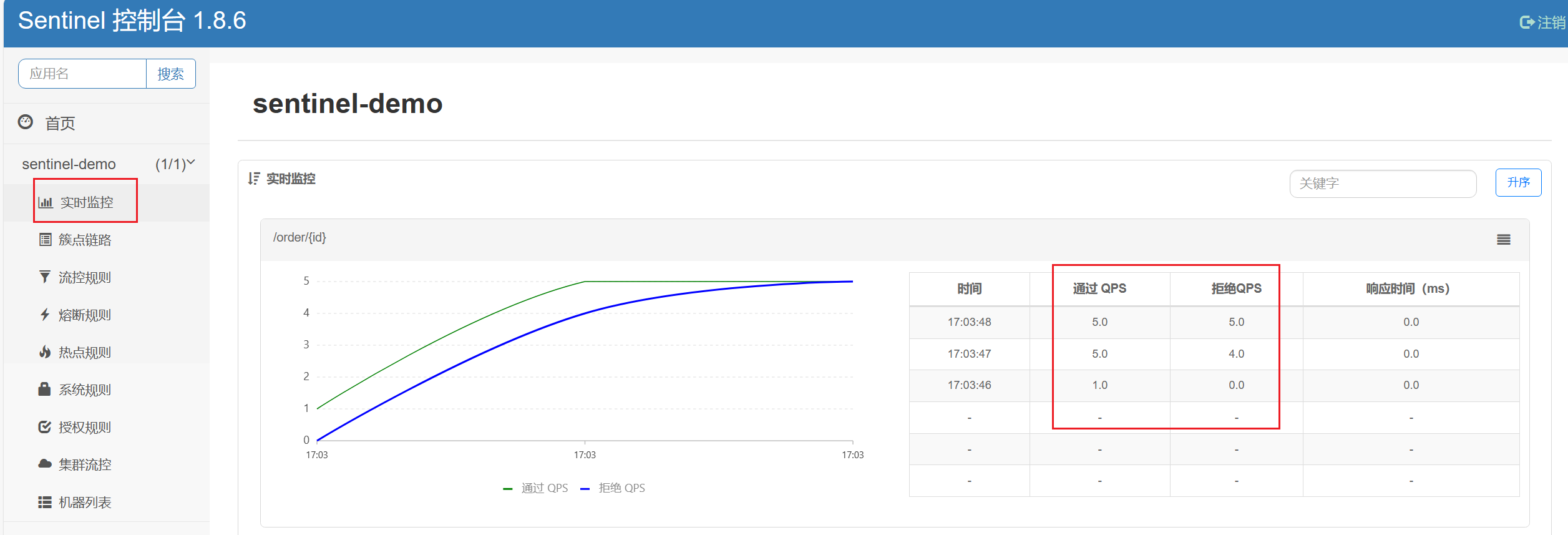Image resolution: width=1568 pixels, height=535 pixels.
Task: Open the /order/{id} chart hamburger menu
Action: click(x=1504, y=240)
